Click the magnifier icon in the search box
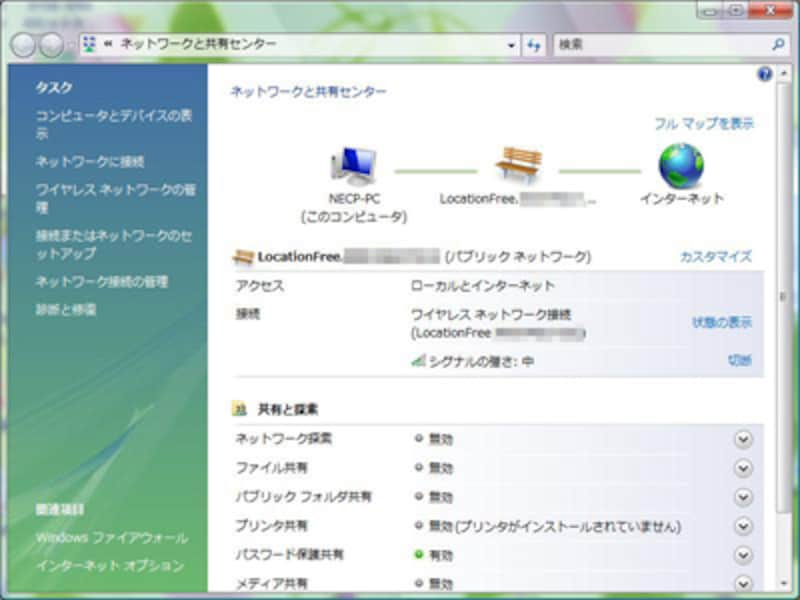Viewport: 800px width, 600px height. coord(778,45)
